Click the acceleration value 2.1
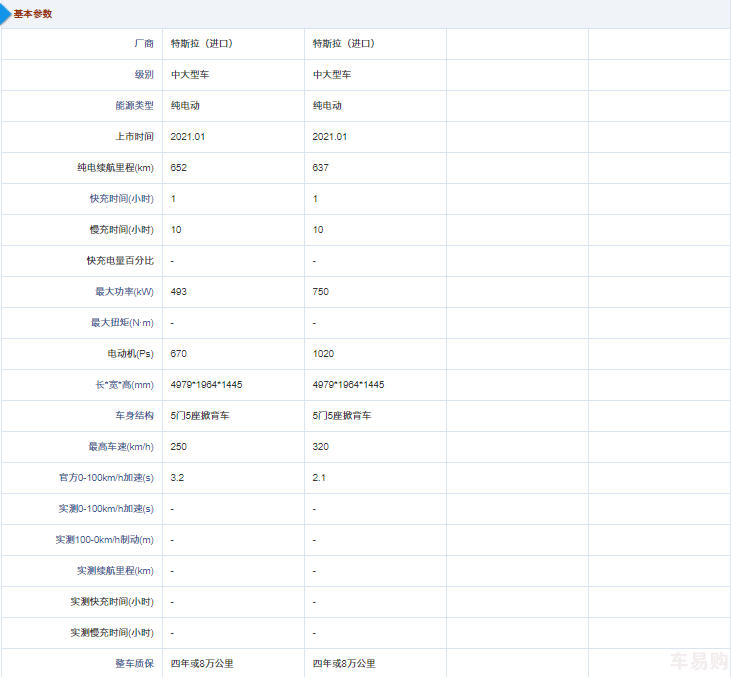The image size is (732, 677). tap(319, 478)
